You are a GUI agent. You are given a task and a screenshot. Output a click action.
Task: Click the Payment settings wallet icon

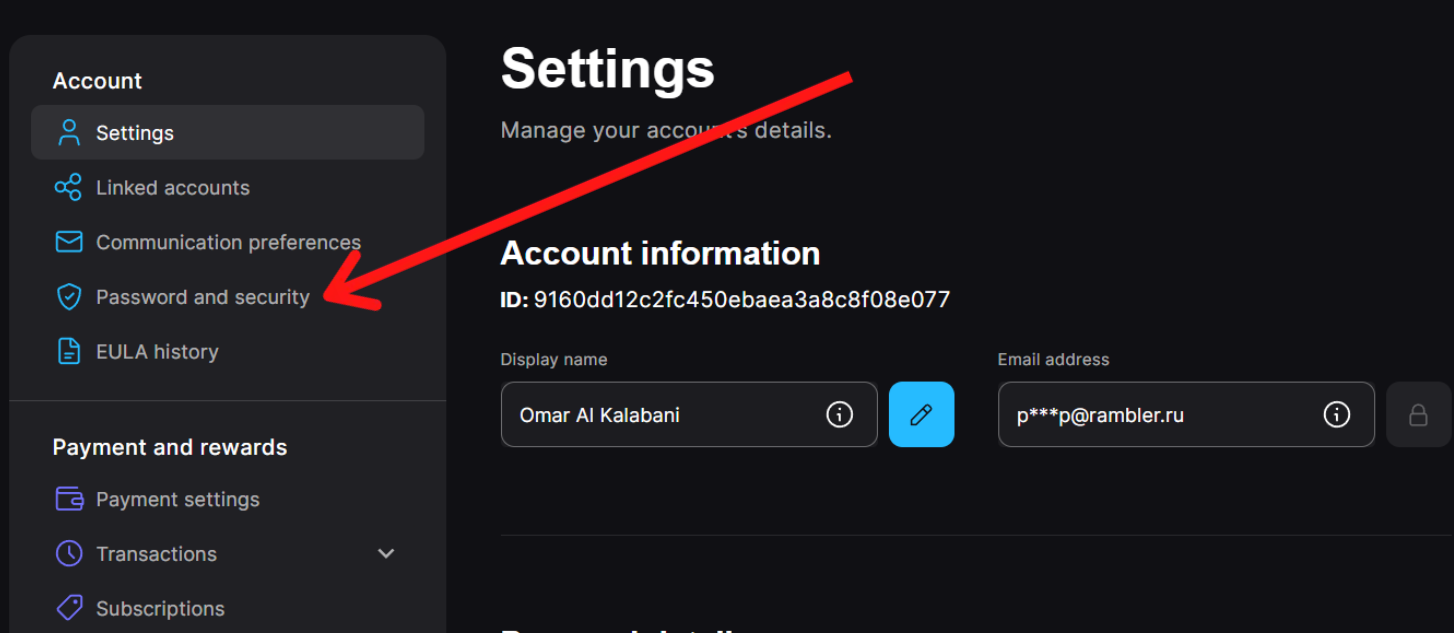68,499
